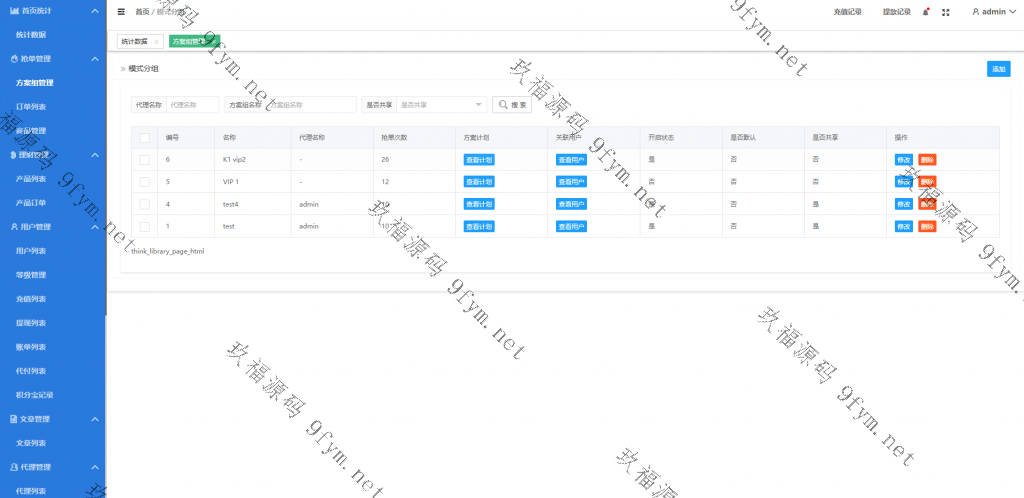Click 删除 for row K1 vip2
Viewport: 1024px width, 498px height.
point(927,159)
